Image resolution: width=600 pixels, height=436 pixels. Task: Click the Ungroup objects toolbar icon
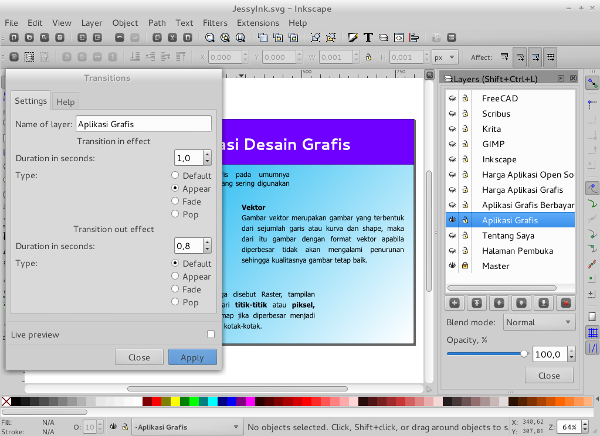[x=331, y=38]
